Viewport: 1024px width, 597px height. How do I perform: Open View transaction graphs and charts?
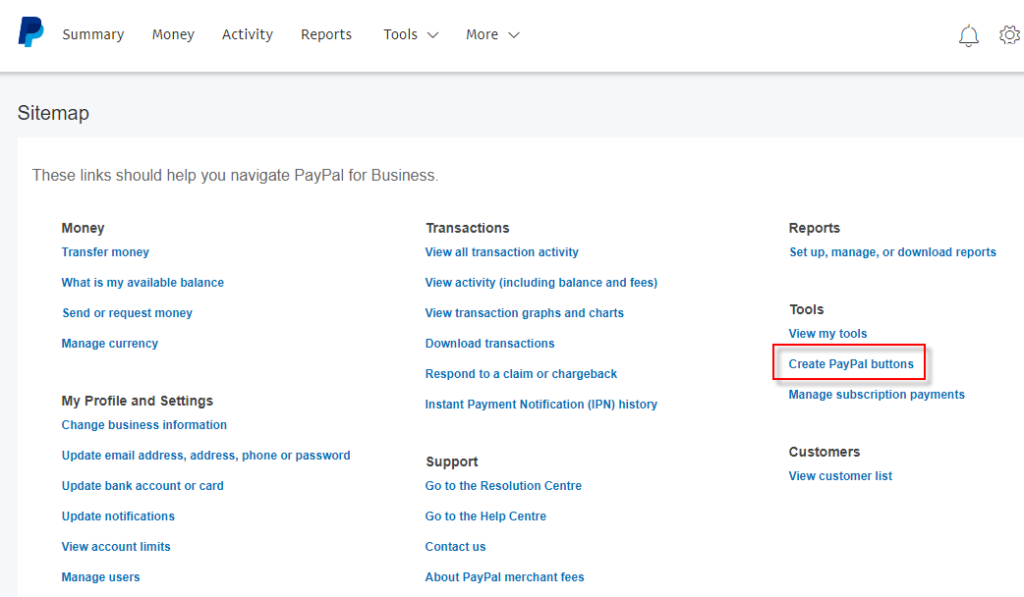click(524, 313)
